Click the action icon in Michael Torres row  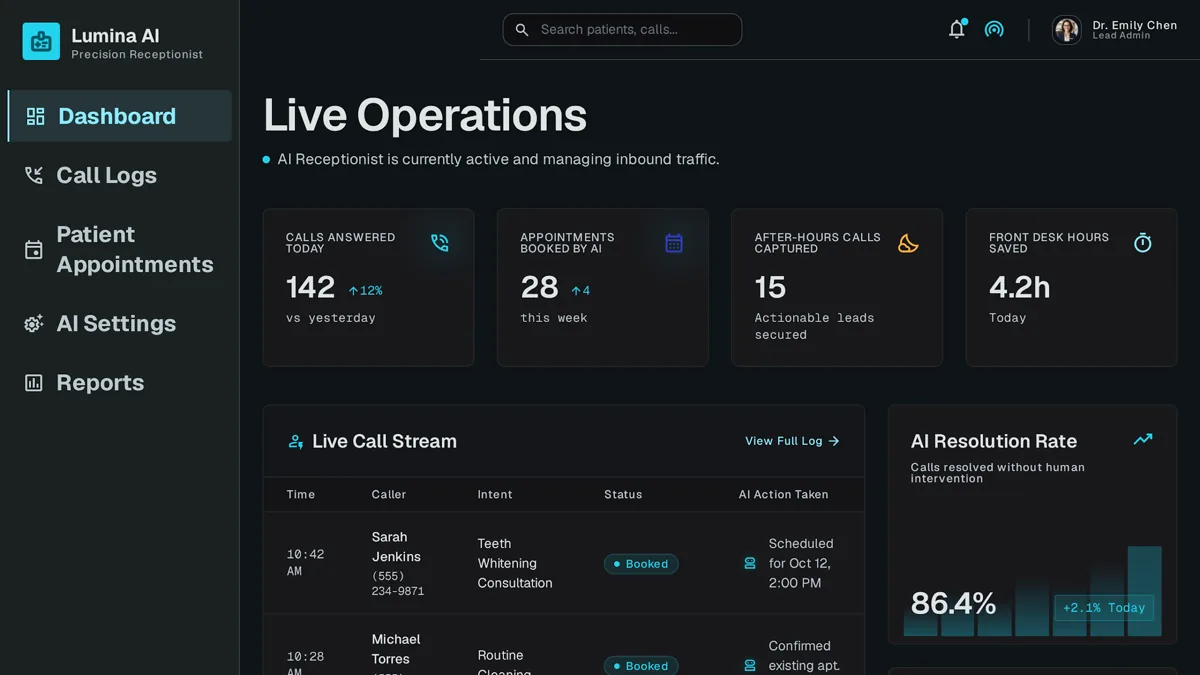(750, 666)
